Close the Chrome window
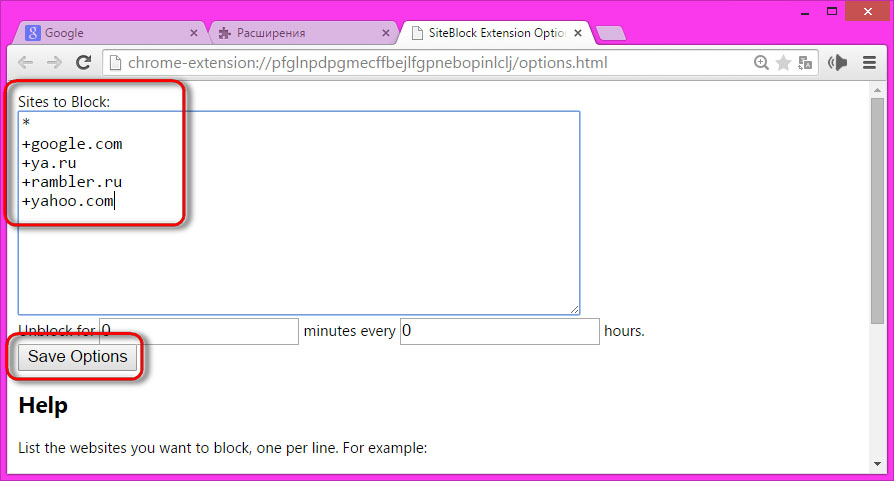The width and height of the screenshot is (894, 481). [868, 11]
